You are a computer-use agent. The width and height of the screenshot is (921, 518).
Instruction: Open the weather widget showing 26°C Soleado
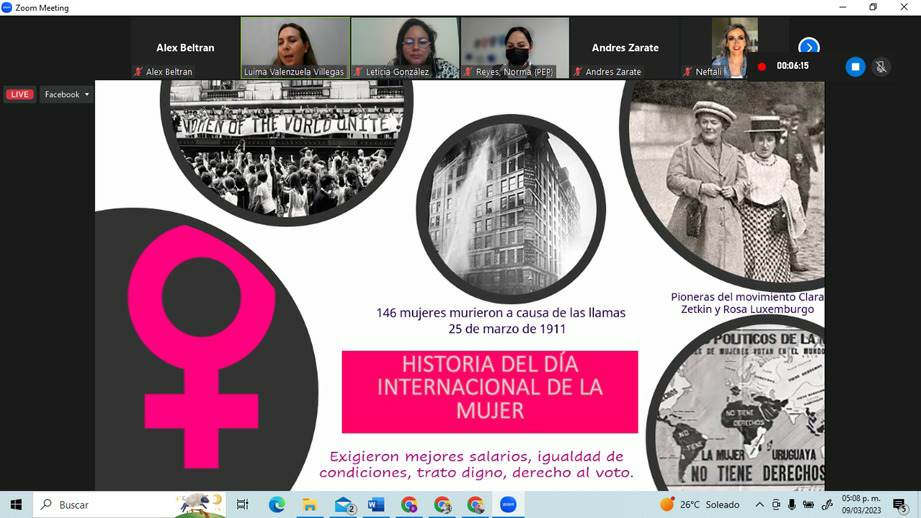click(x=700, y=504)
